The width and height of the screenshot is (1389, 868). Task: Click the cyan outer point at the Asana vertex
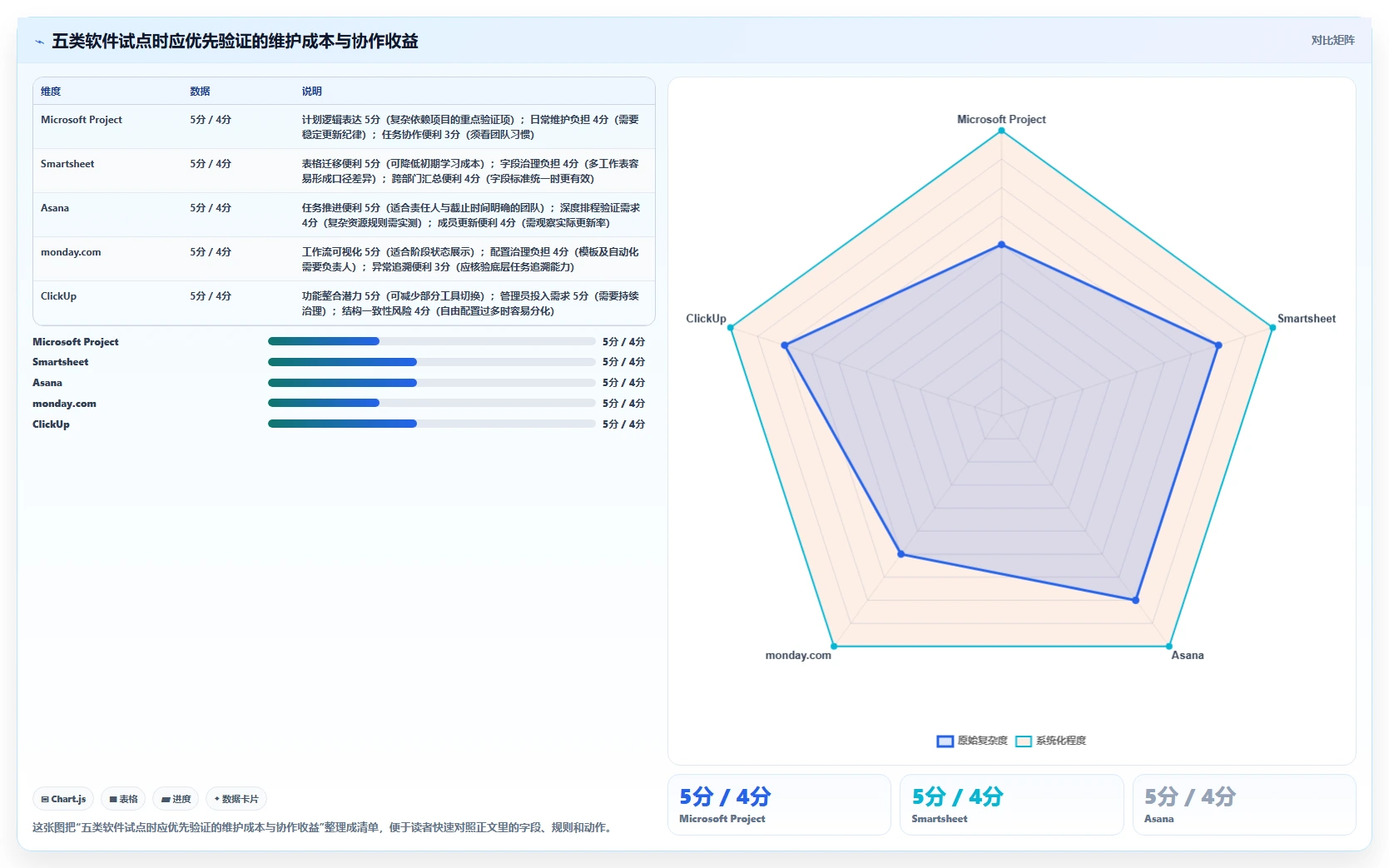click(1169, 646)
